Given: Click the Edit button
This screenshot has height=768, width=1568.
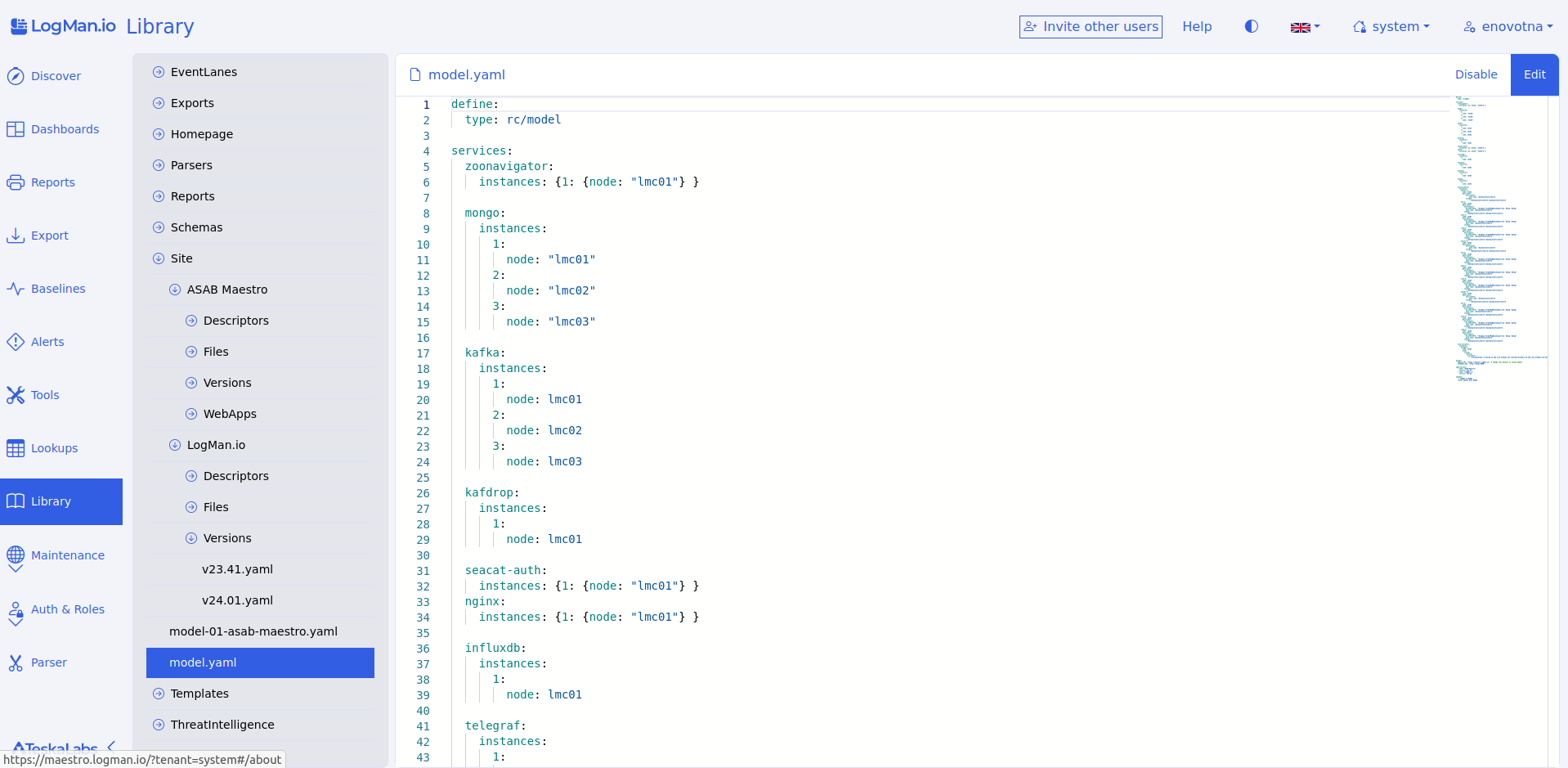Looking at the screenshot, I should coord(1534,74).
